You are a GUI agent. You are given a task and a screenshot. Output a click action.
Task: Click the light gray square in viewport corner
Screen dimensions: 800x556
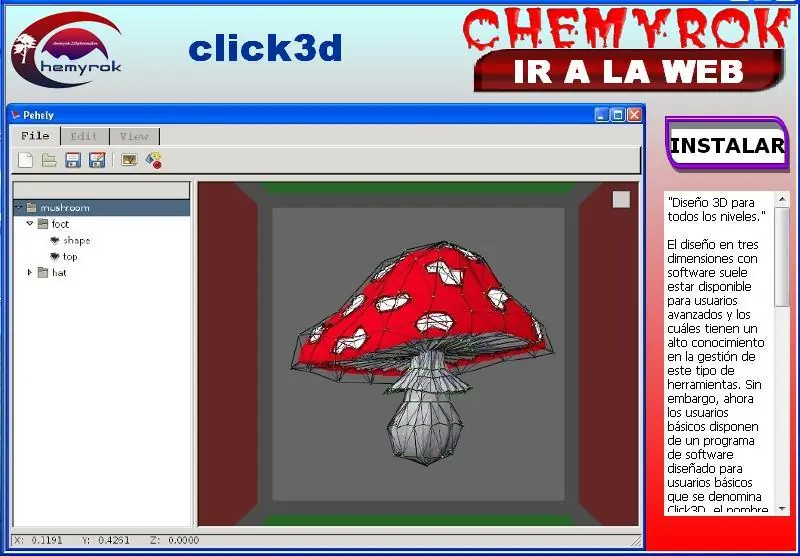(621, 199)
